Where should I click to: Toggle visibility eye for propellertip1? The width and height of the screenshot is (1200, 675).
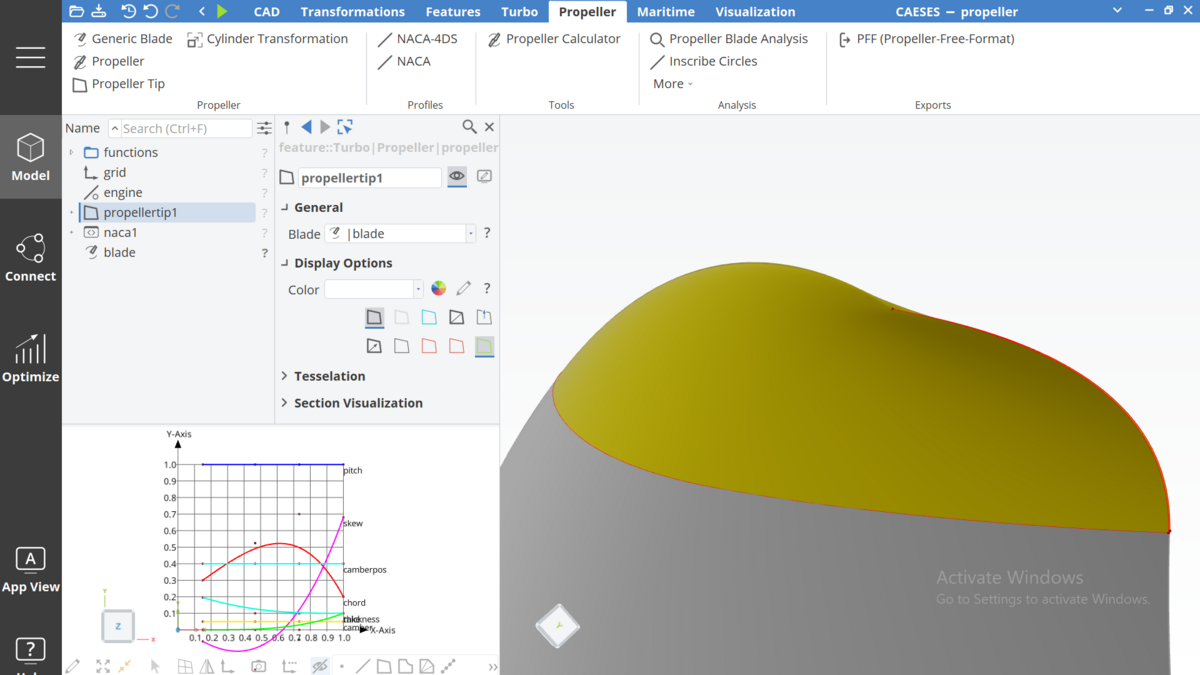tap(457, 177)
